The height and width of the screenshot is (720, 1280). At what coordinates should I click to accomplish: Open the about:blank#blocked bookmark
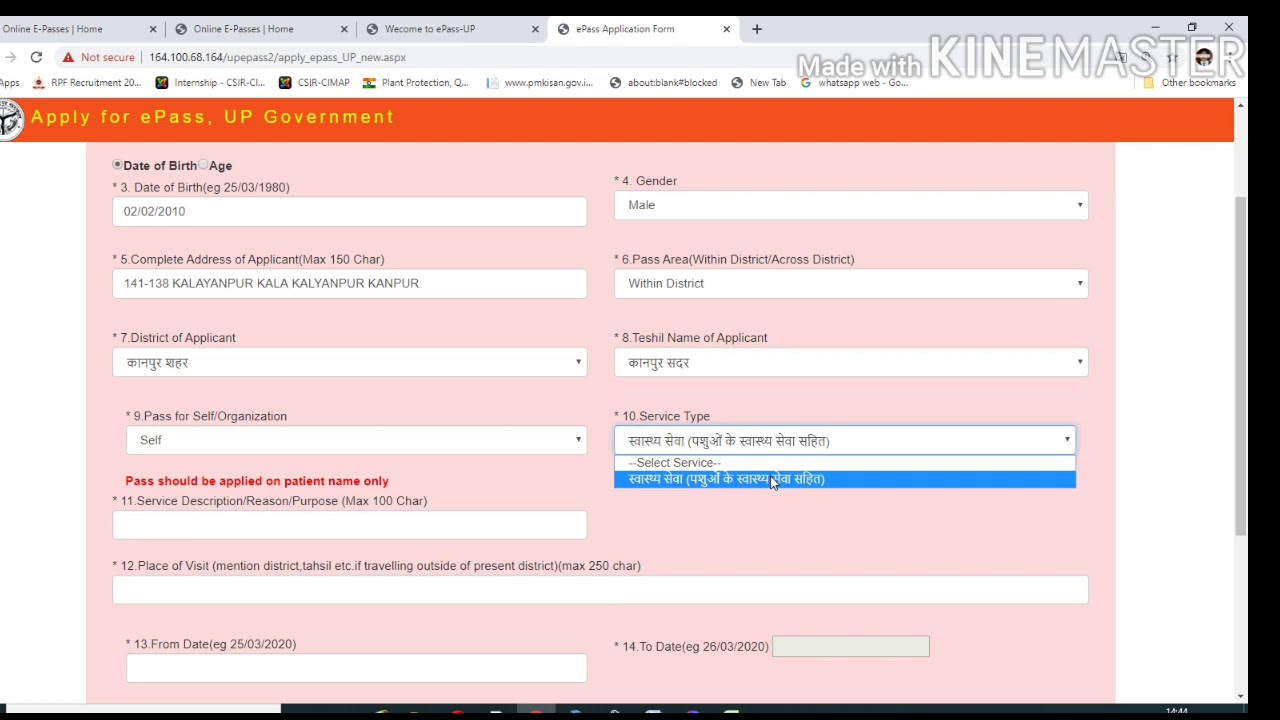[x=663, y=83]
